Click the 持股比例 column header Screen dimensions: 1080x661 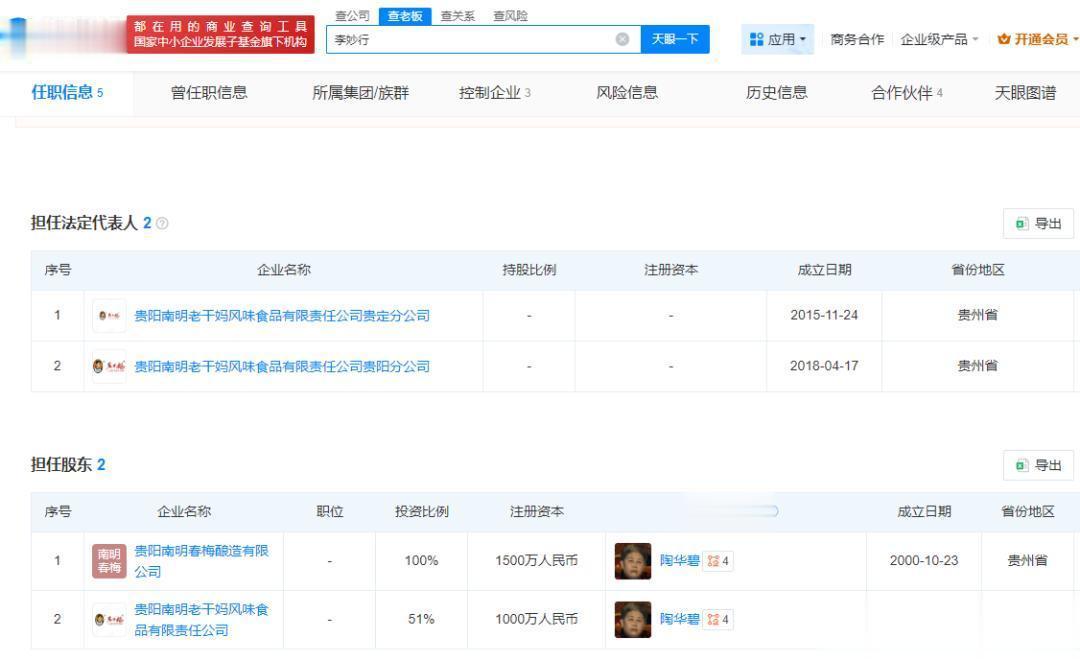529,270
